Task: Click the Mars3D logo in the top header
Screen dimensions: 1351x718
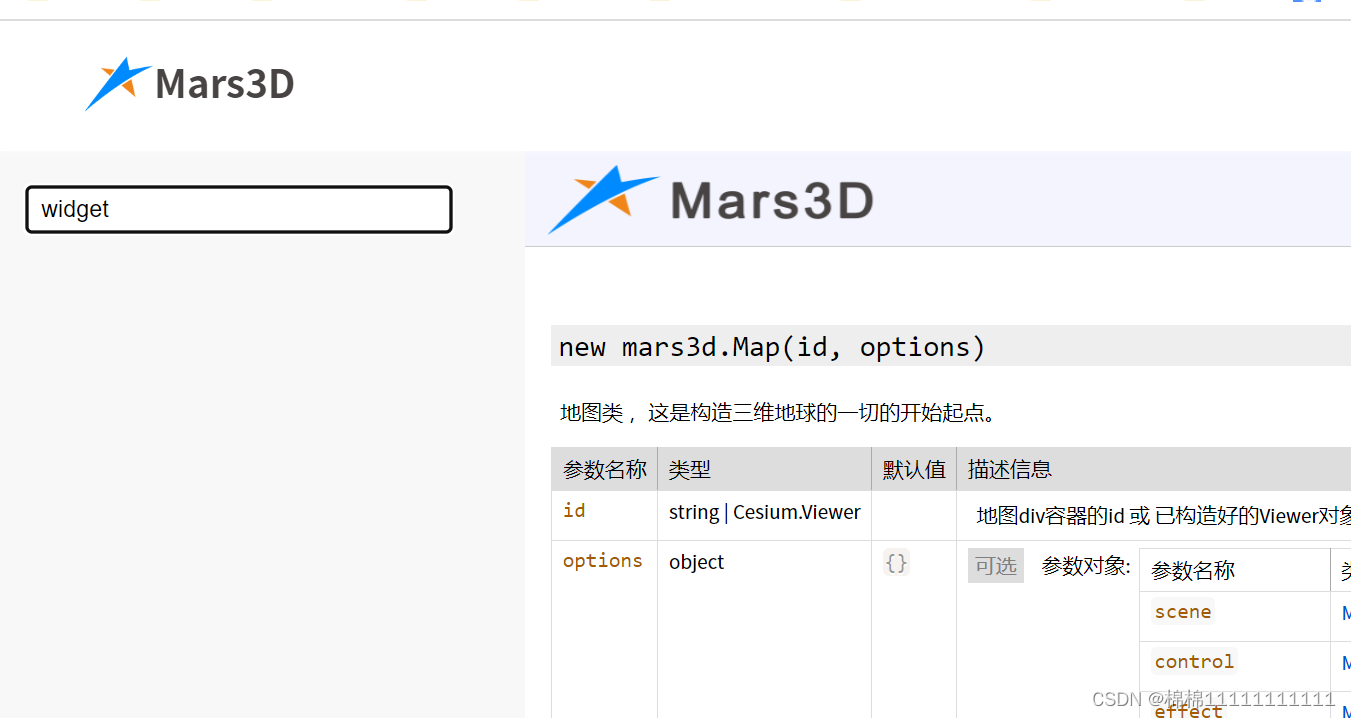Action: [190, 84]
